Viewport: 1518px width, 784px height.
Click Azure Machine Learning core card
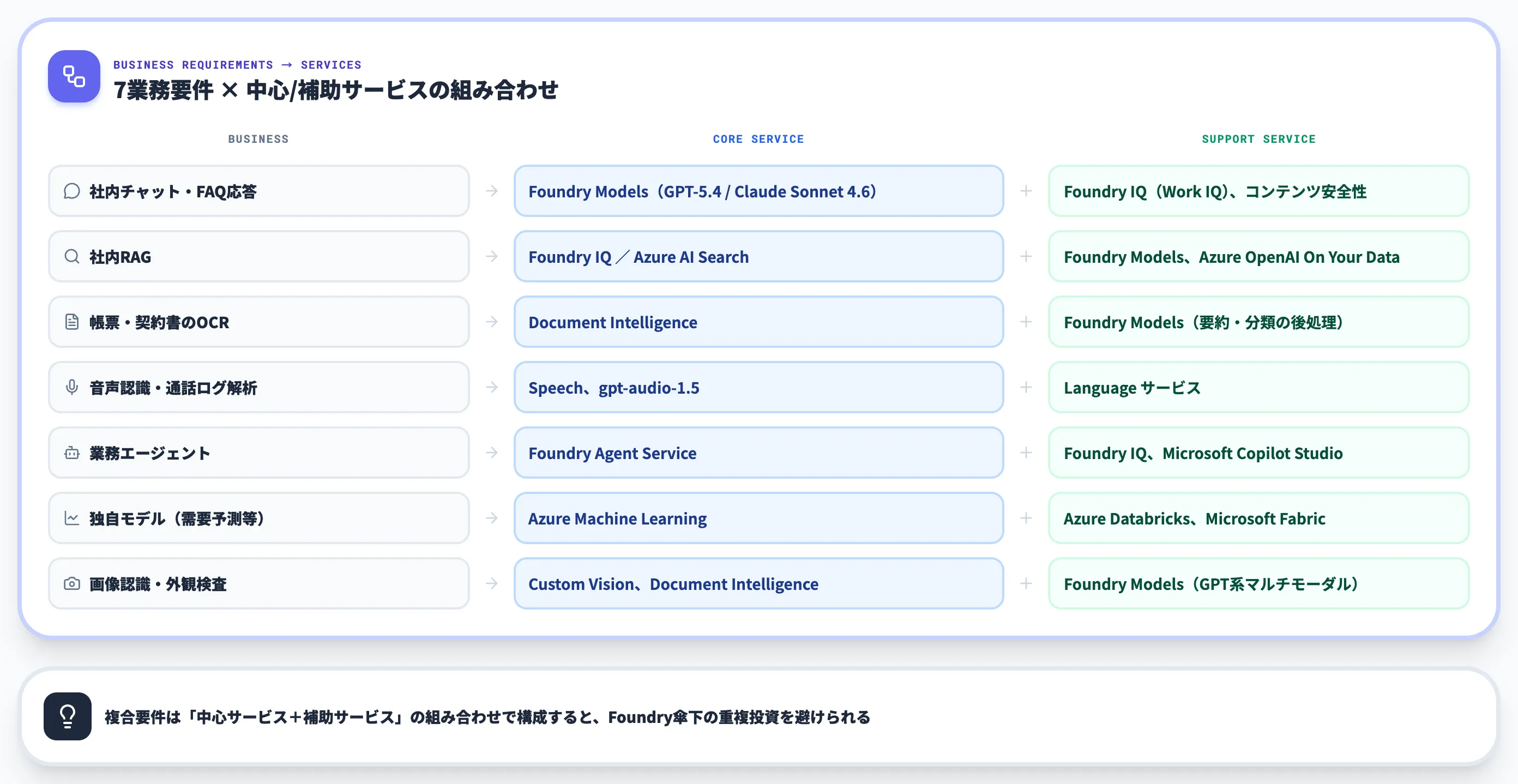758,518
